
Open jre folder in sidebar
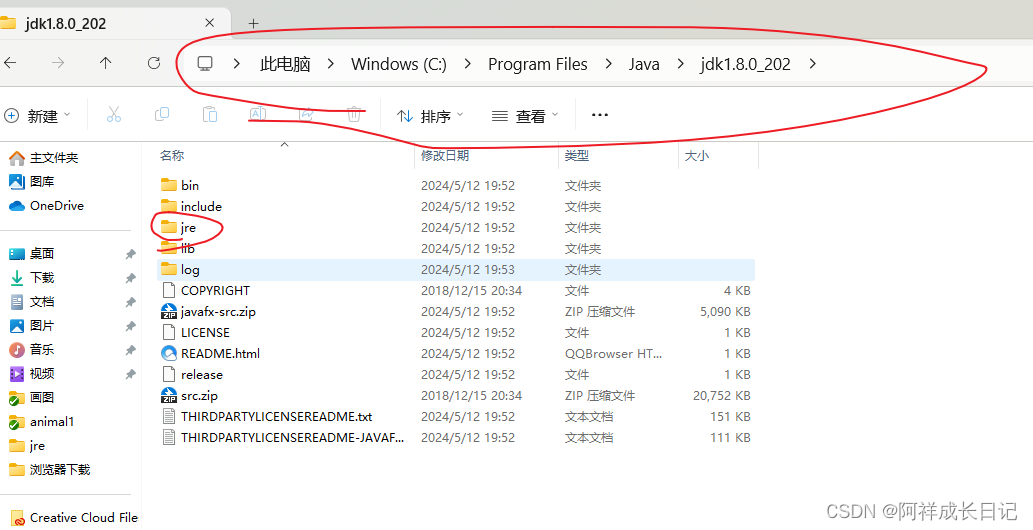[x=27, y=446]
